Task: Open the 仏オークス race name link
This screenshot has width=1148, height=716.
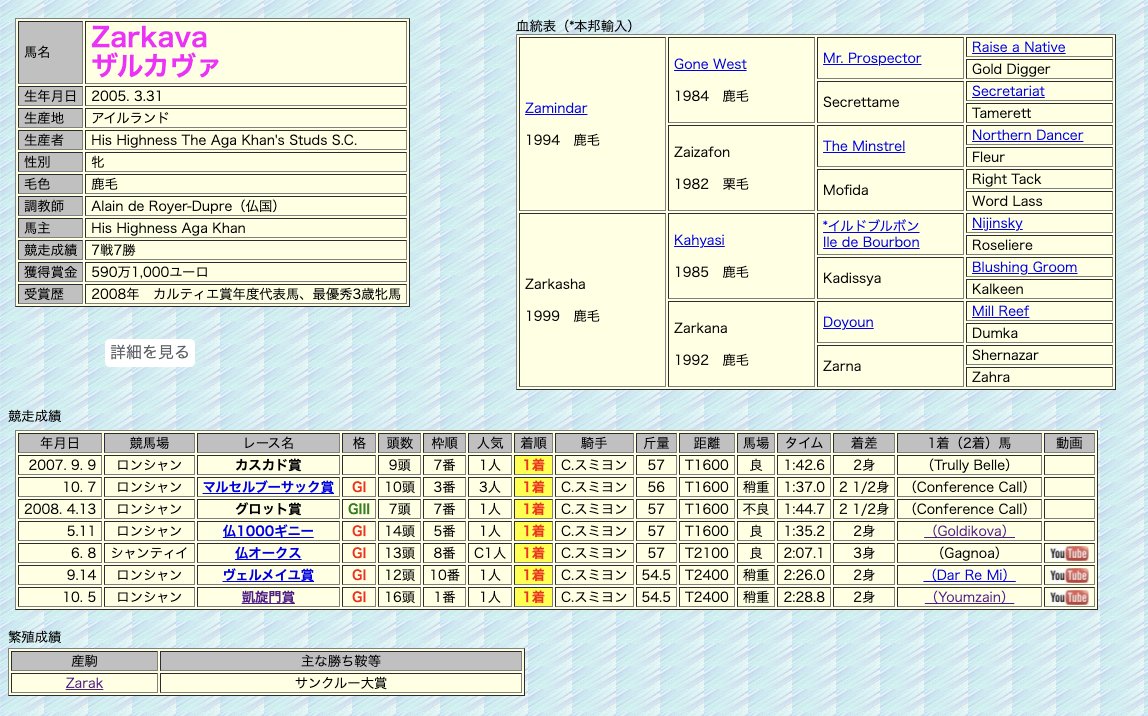Action: click(x=268, y=553)
